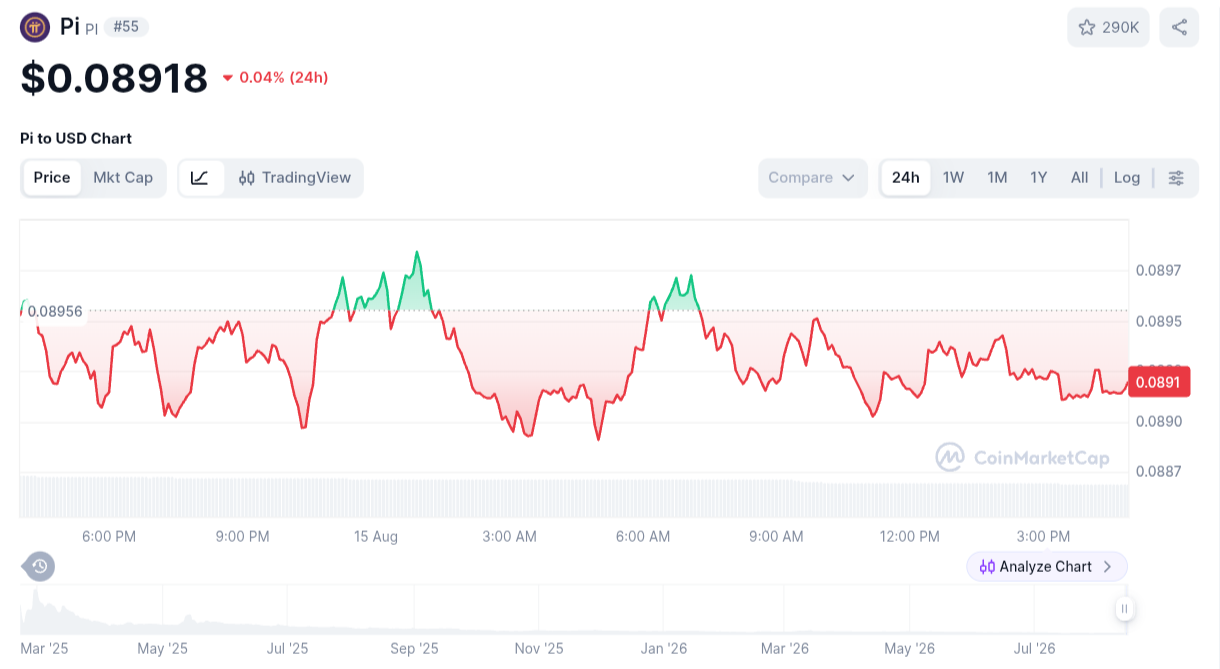The height and width of the screenshot is (669, 1220).
Task: Click the 0.04% (24h) change indicator
Action: point(275,78)
